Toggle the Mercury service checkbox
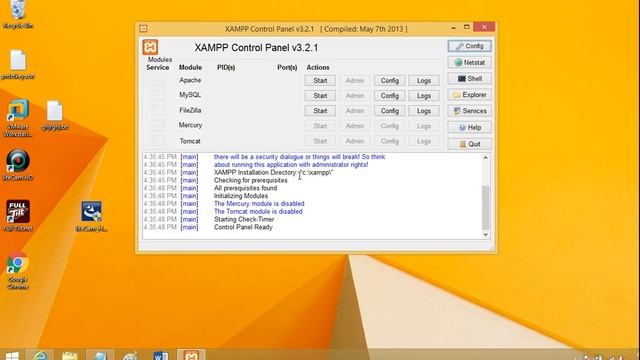Viewport: 640px width, 360px height. coord(158,125)
